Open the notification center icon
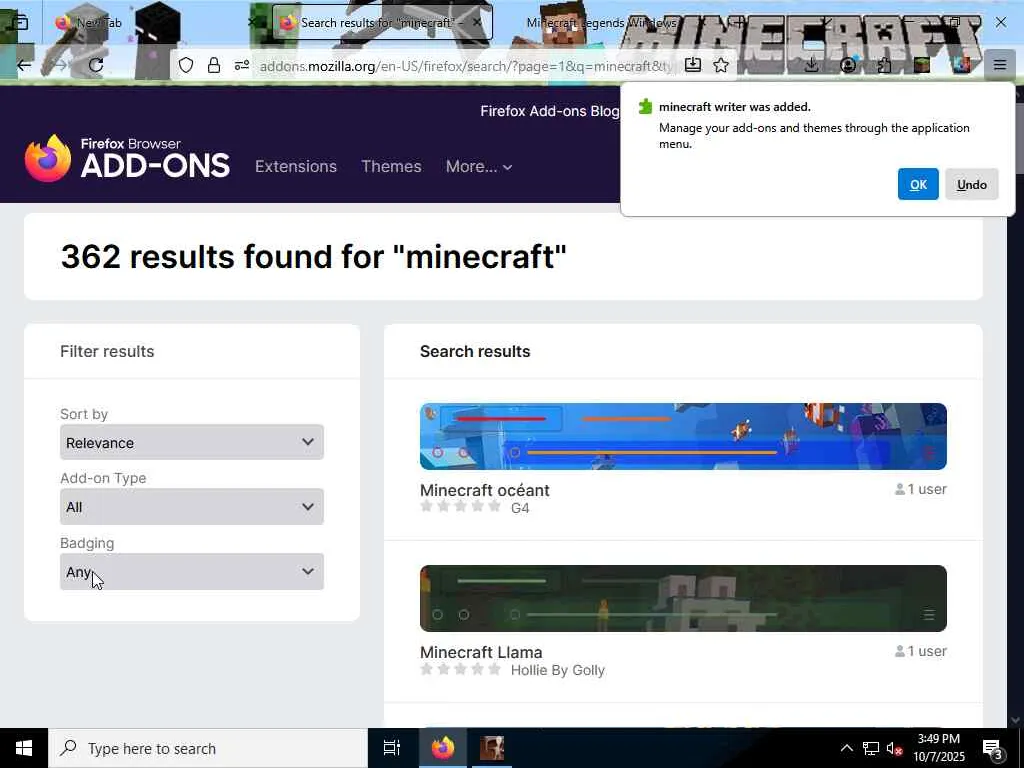This screenshot has width=1024, height=768. coord(993,749)
